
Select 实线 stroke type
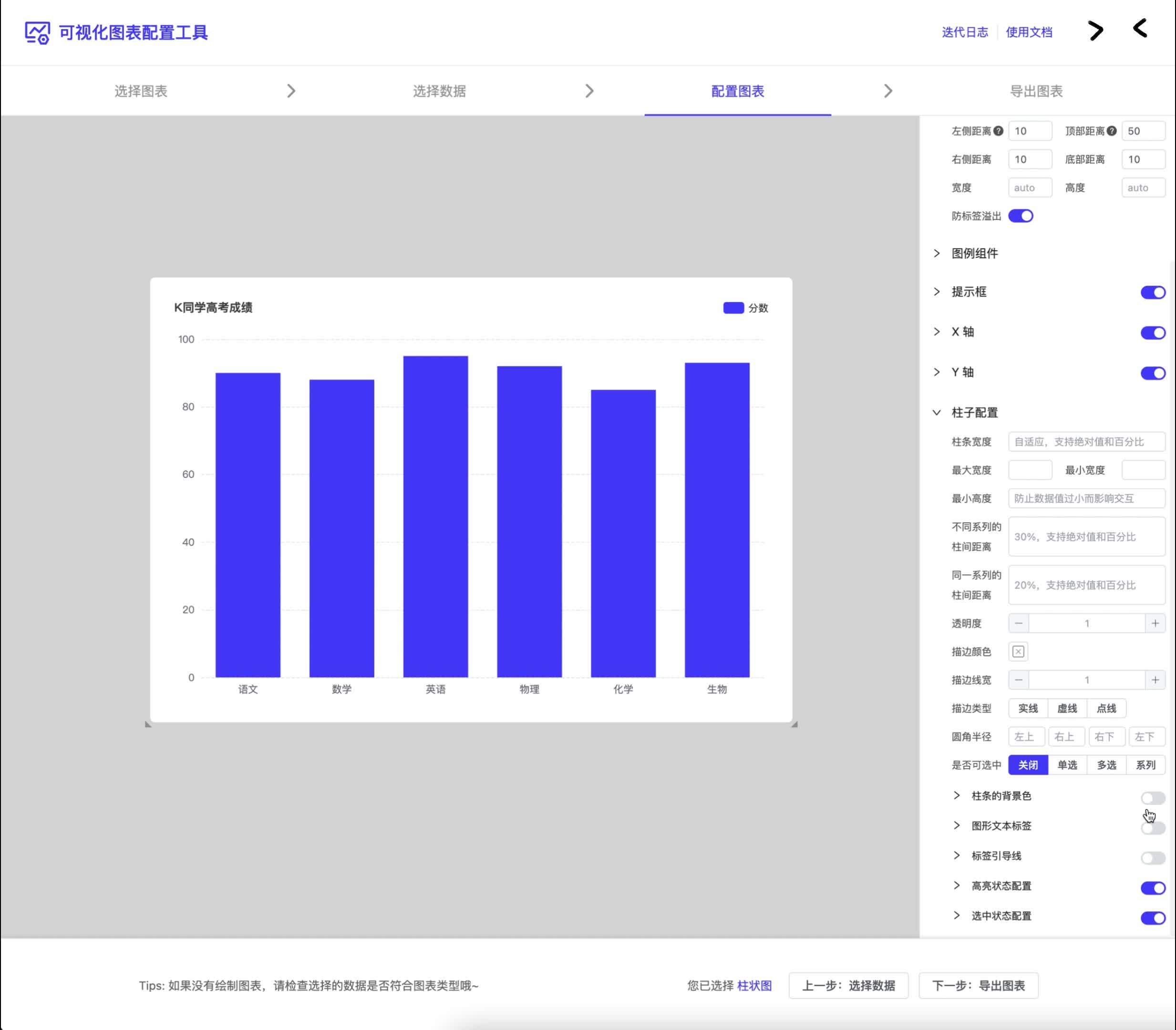(1028, 708)
